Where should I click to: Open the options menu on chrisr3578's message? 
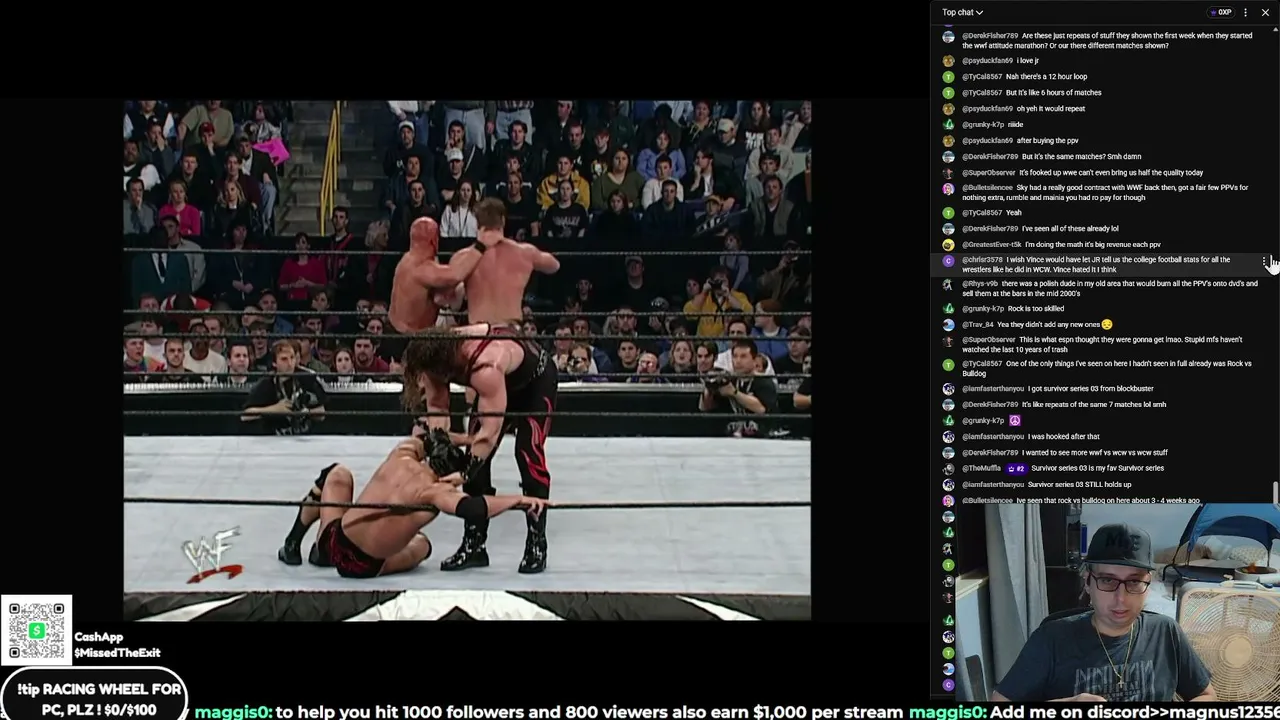click(x=1265, y=263)
